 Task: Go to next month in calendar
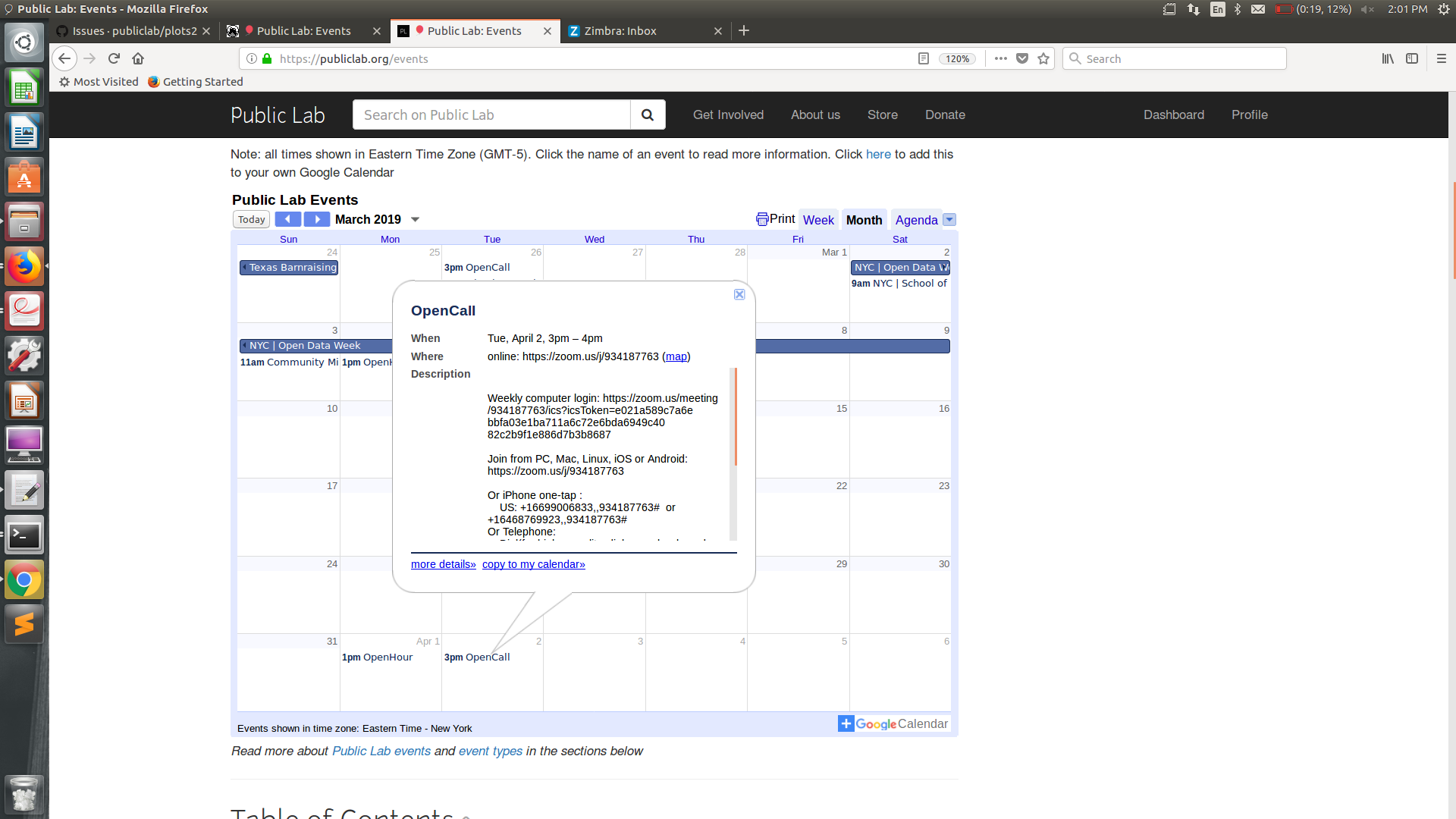317,219
